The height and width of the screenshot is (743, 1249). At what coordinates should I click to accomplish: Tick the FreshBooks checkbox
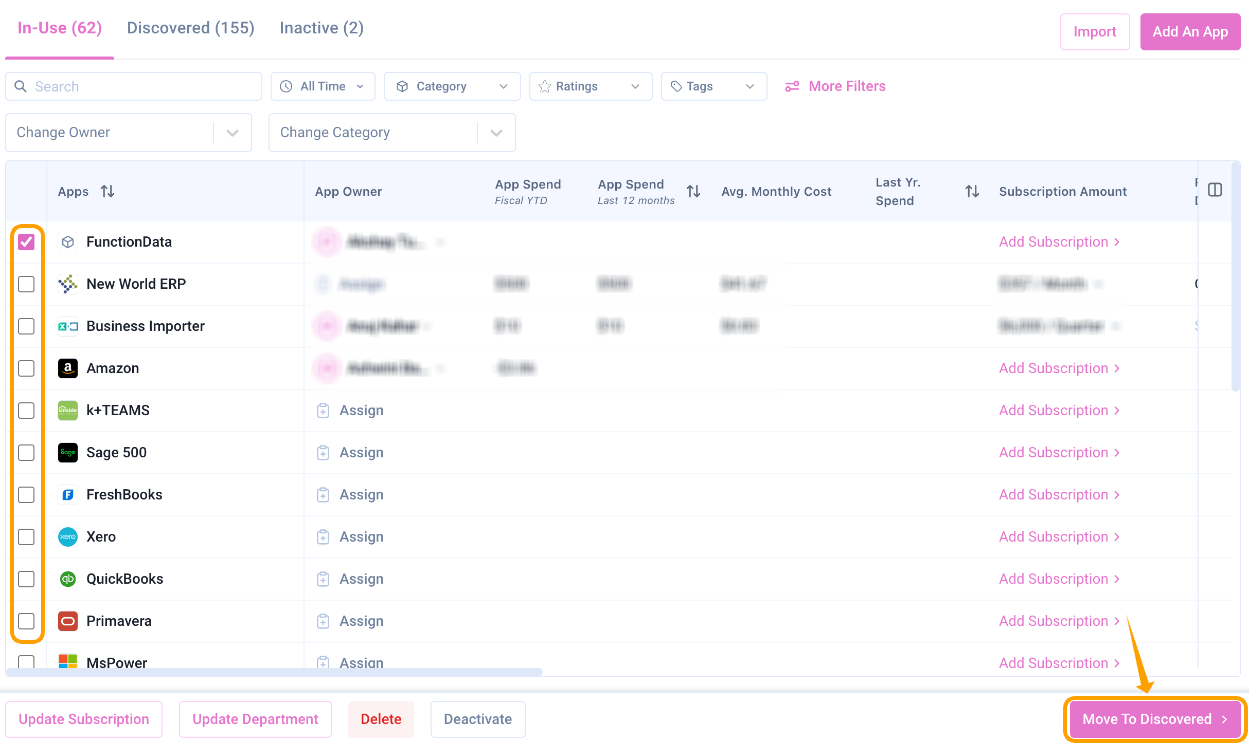(x=26, y=494)
